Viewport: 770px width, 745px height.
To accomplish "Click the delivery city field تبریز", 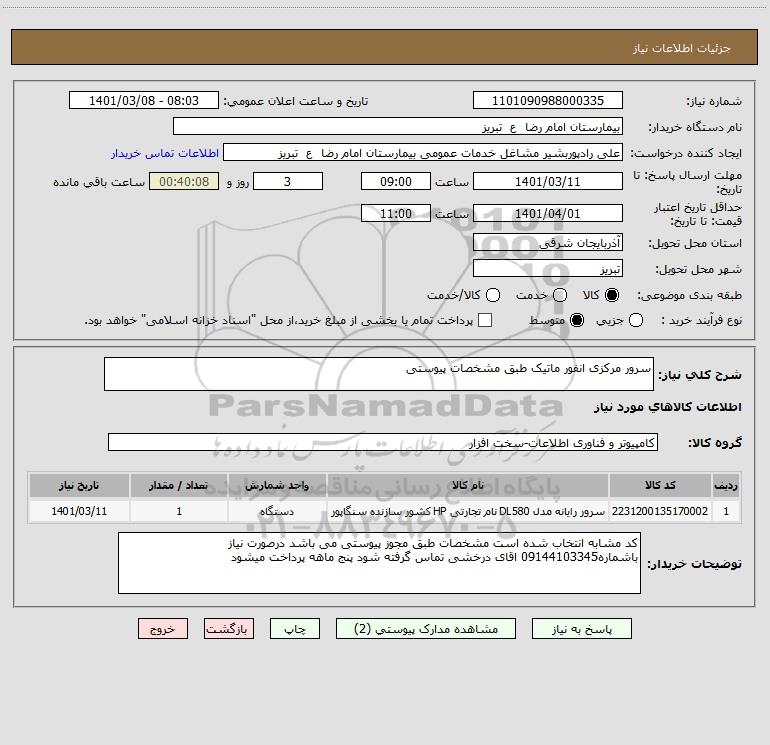I will point(548,268).
